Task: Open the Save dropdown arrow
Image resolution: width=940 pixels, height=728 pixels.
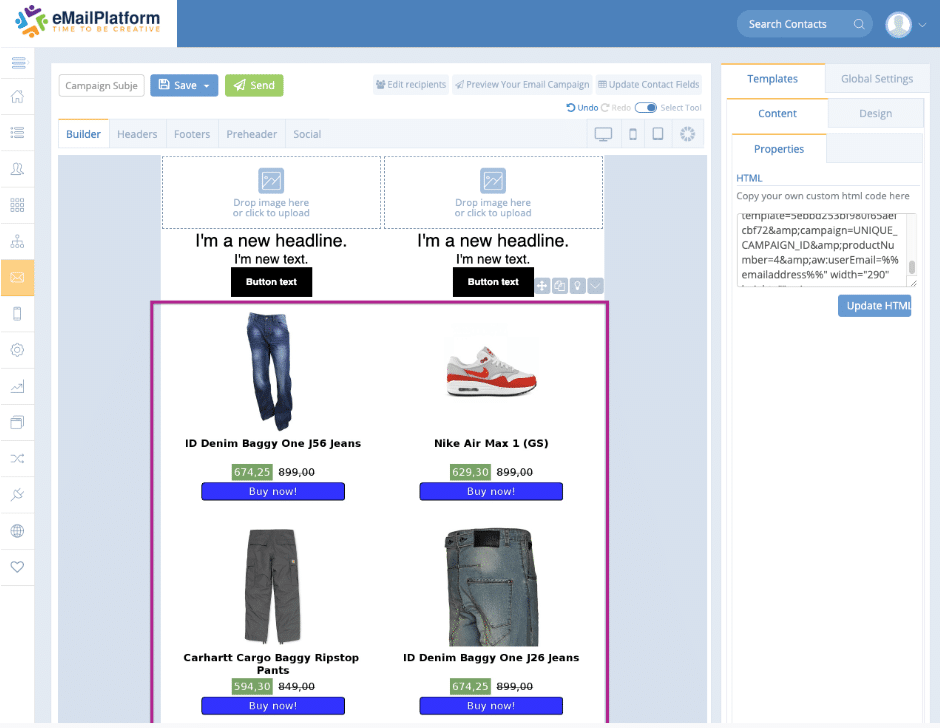Action: click(x=207, y=86)
